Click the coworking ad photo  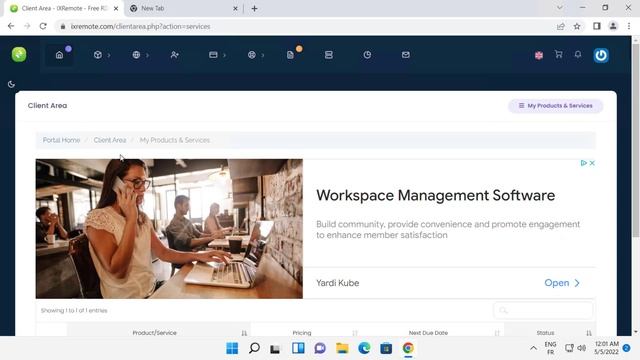(169, 229)
